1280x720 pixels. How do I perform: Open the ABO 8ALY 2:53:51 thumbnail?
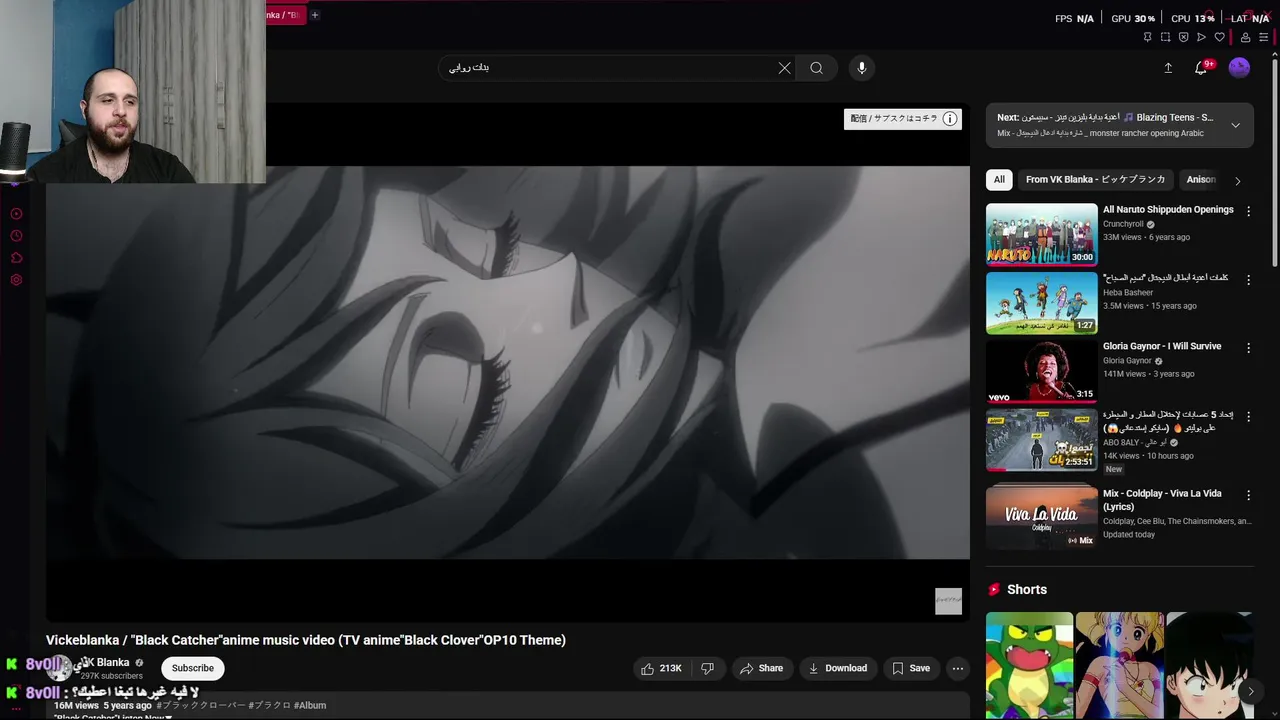(1042, 439)
